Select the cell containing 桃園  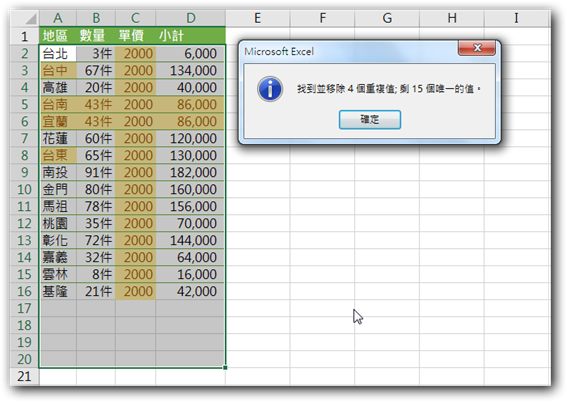click(58, 223)
